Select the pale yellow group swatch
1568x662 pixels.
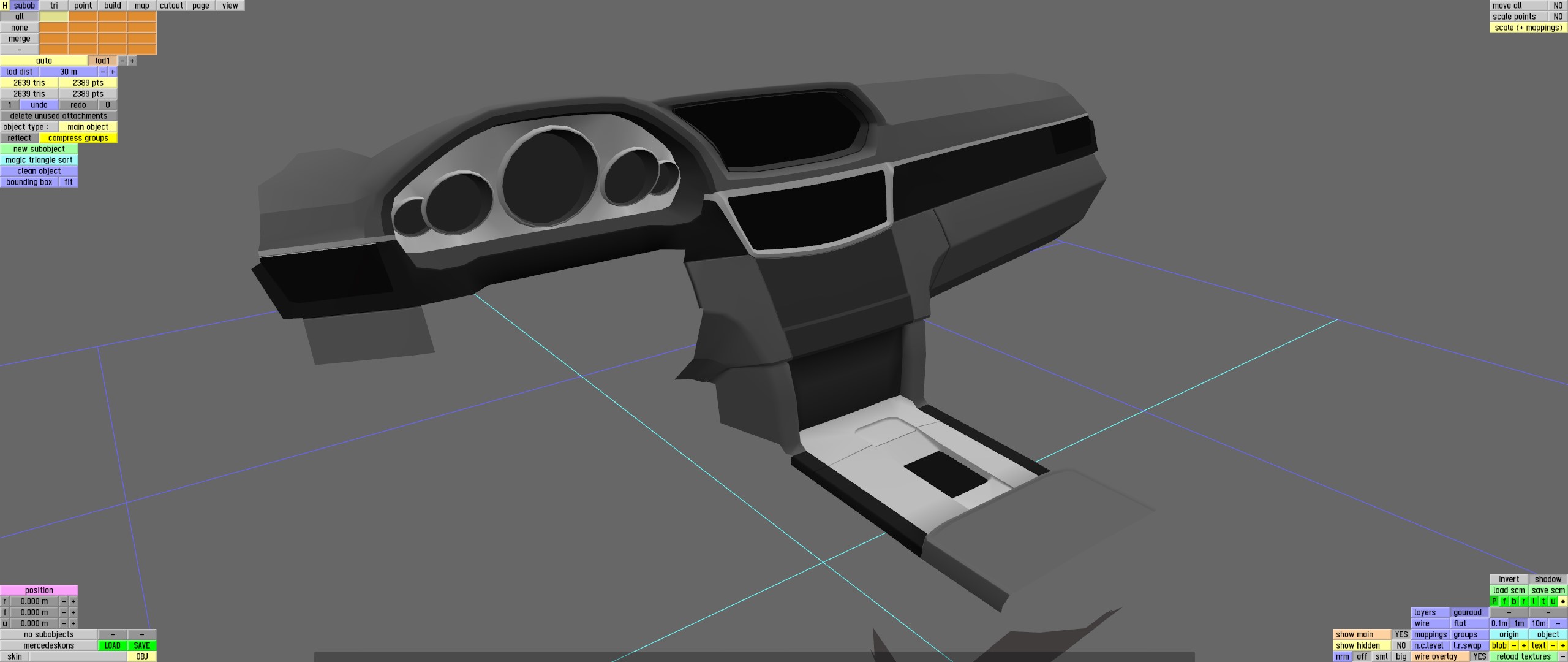(54, 17)
